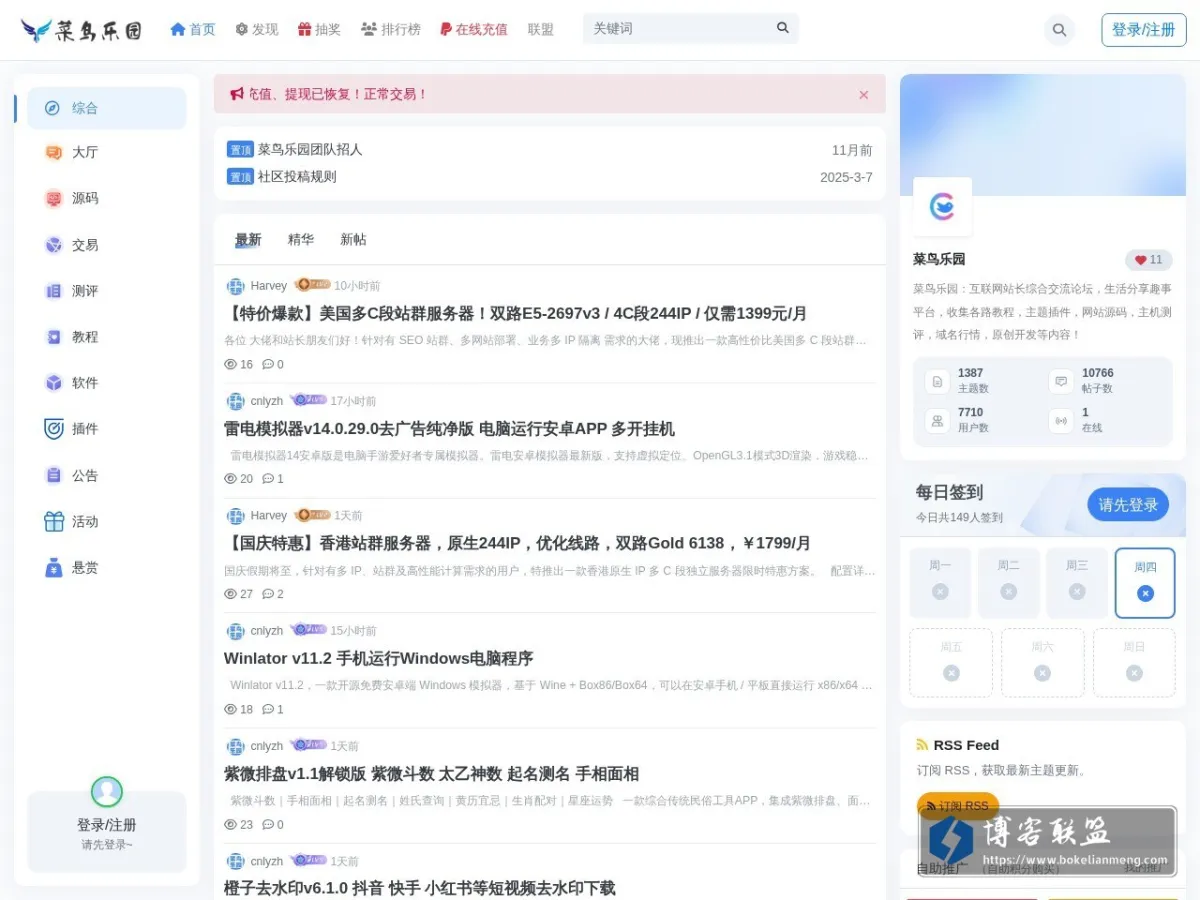Screen dimensions: 1200x900
Task: Click the 主题数 document icon
Action: point(937,381)
